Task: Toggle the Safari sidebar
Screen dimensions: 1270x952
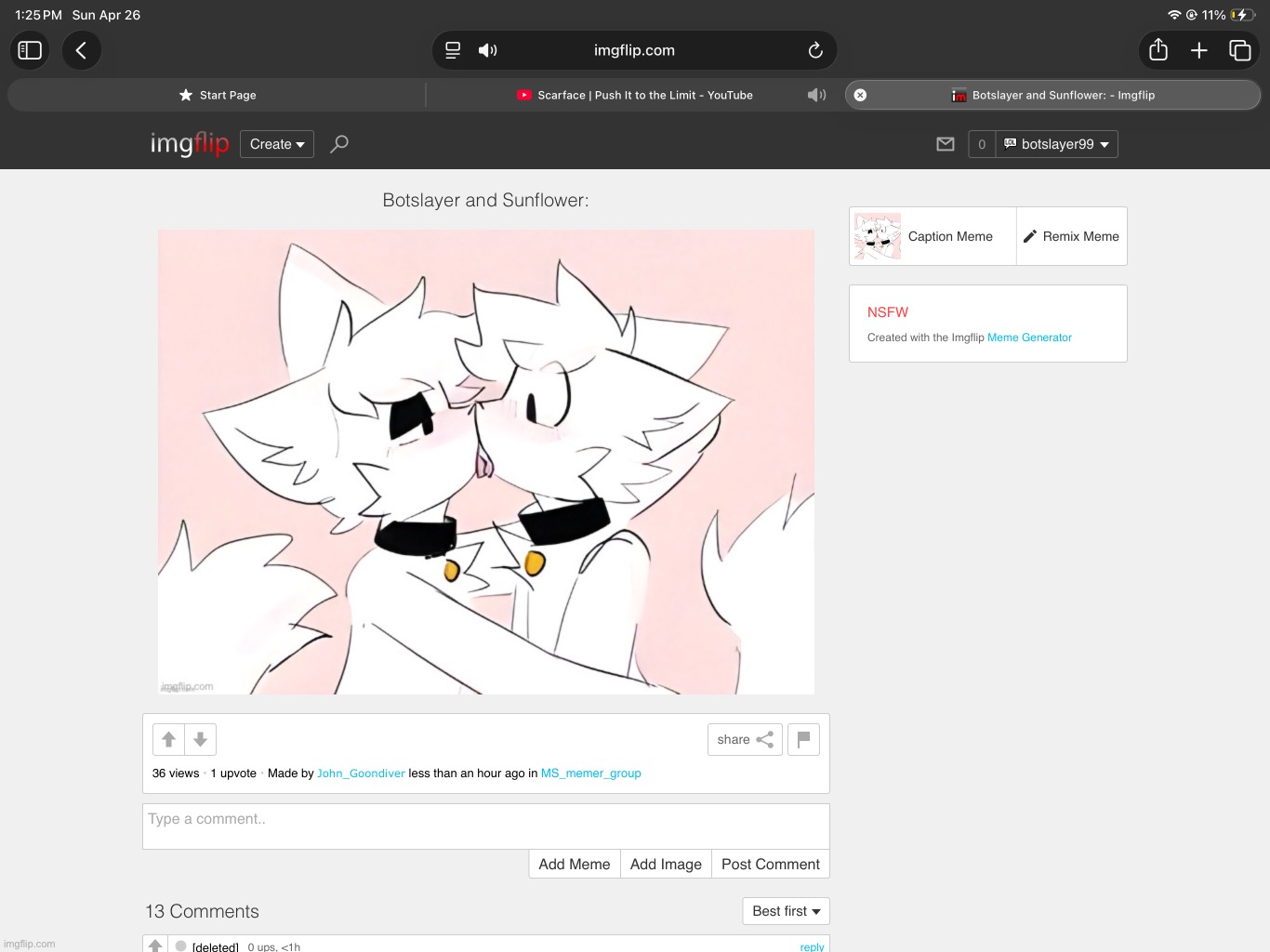Action: click(30, 50)
